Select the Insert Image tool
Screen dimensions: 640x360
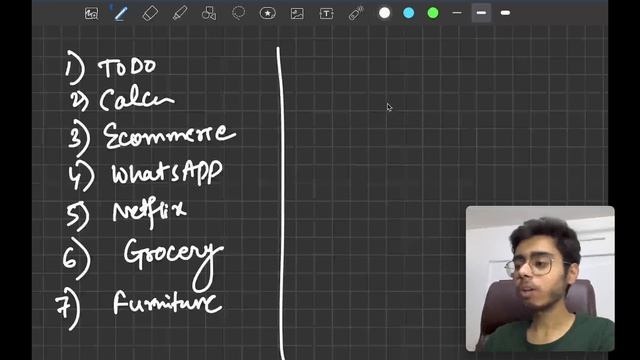pos(297,13)
